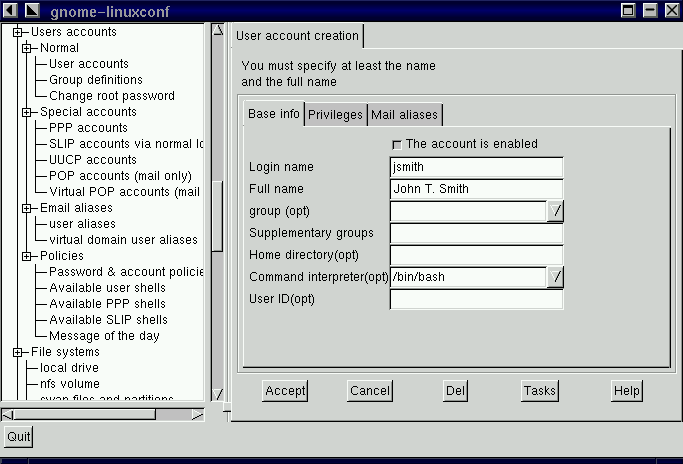Select the Base info tab

click(x=273, y=114)
